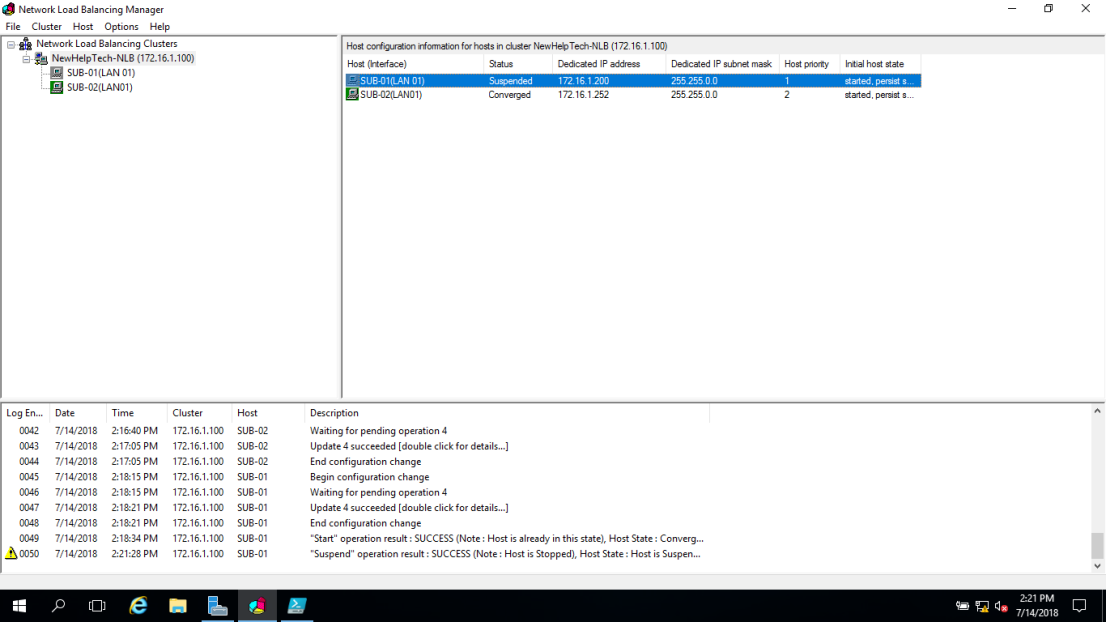1106x622 pixels.
Task: Select log entry 0050 Suspend operation result
Action: 356,554
